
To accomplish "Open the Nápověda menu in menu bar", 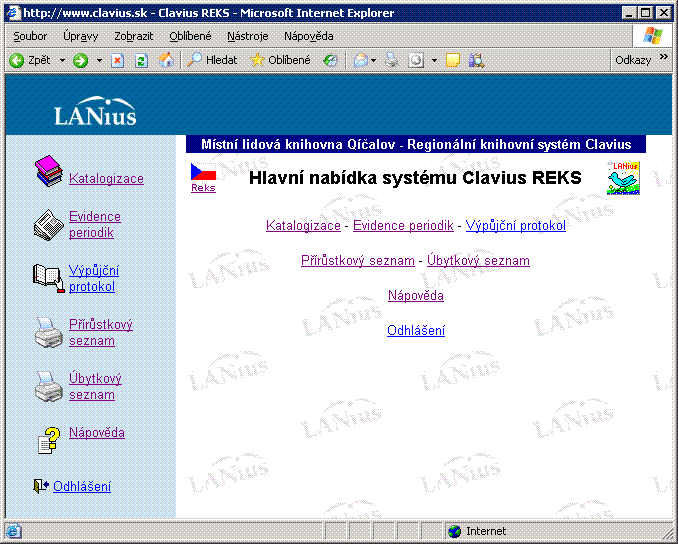I will [x=309, y=36].
